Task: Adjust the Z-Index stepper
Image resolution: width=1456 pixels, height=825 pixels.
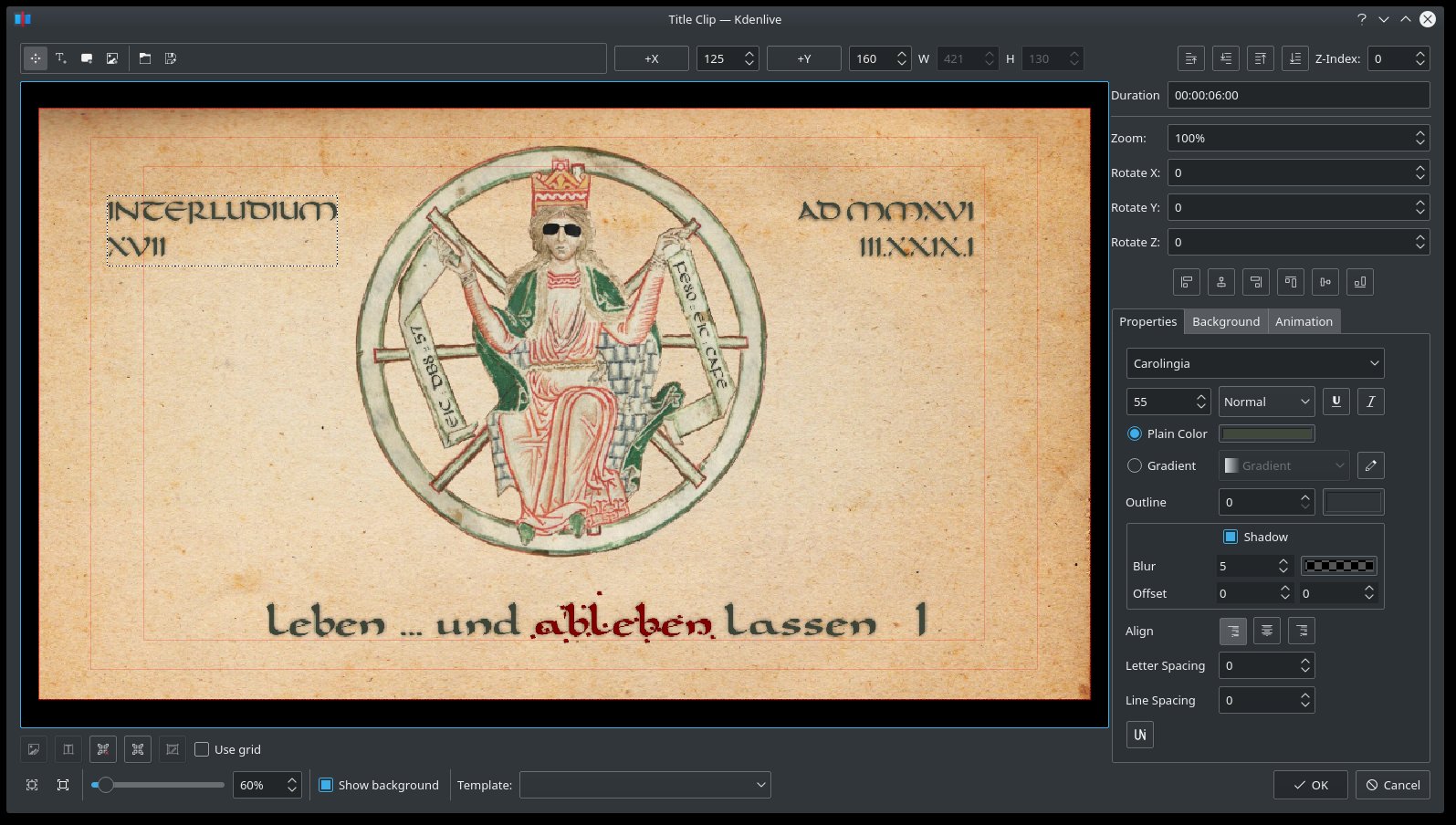Action: pos(1398,58)
